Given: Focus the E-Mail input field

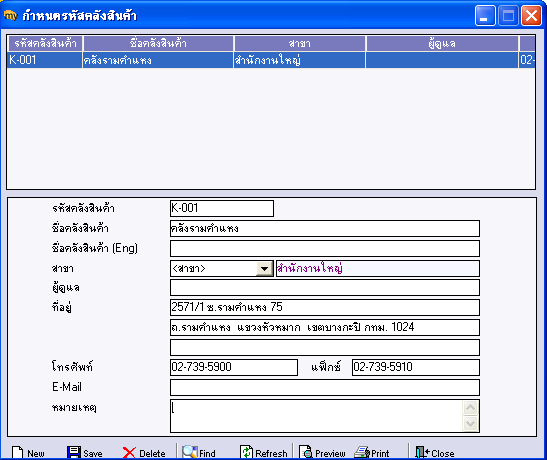Looking at the screenshot, I should (325, 387).
